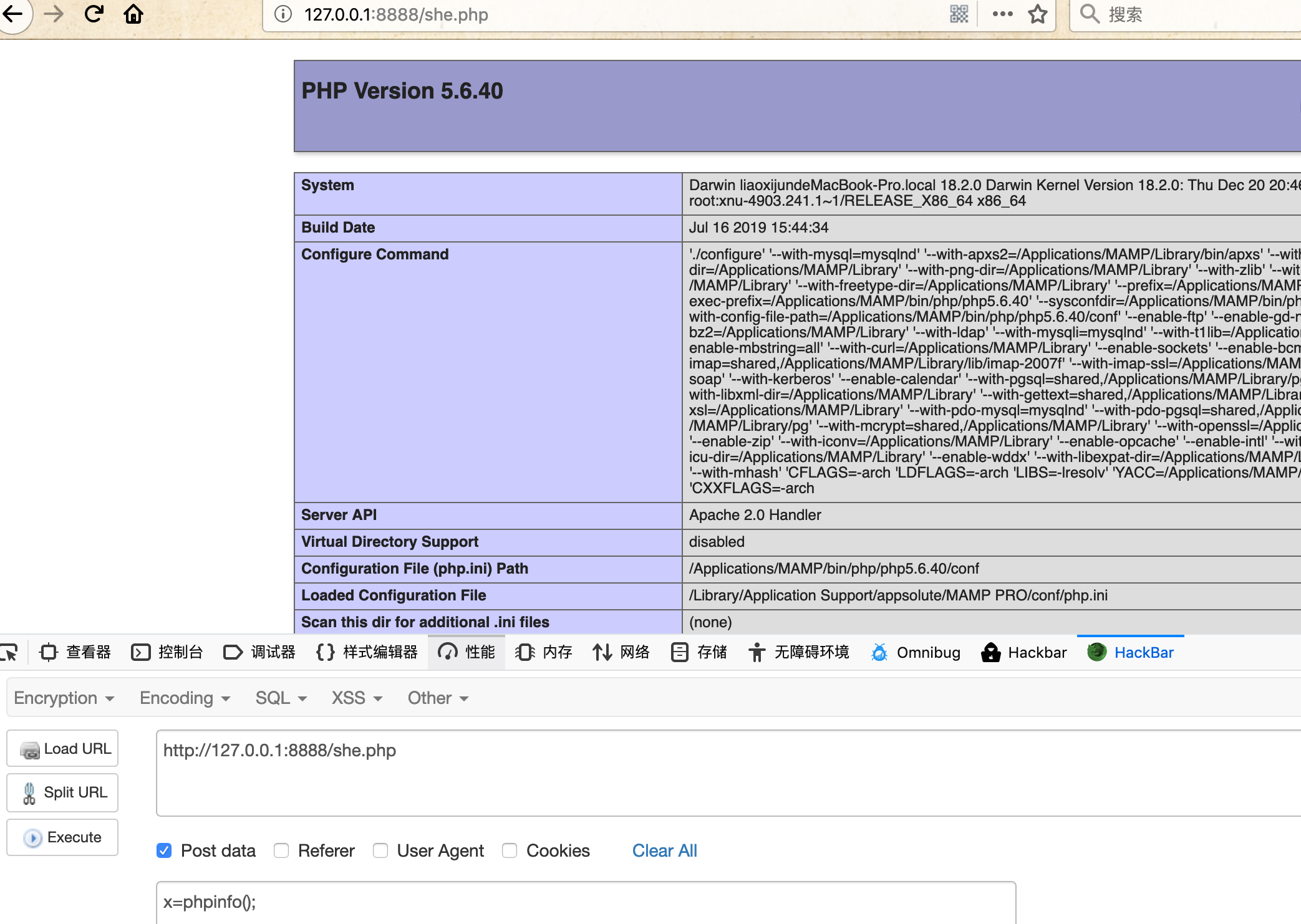Click the Clear All link
The height and width of the screenshot is (924, 1301).
664,850
